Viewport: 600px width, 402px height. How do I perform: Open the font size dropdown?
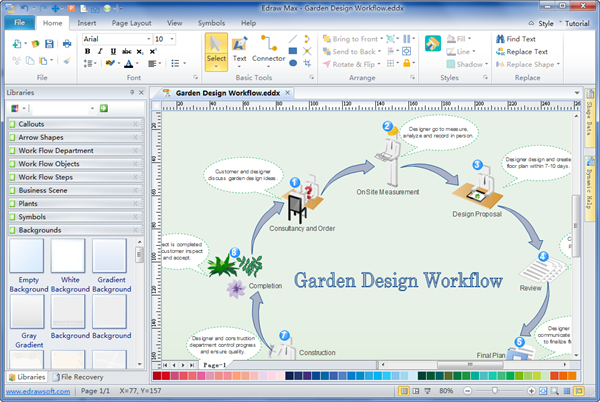(x=173, y=39)
